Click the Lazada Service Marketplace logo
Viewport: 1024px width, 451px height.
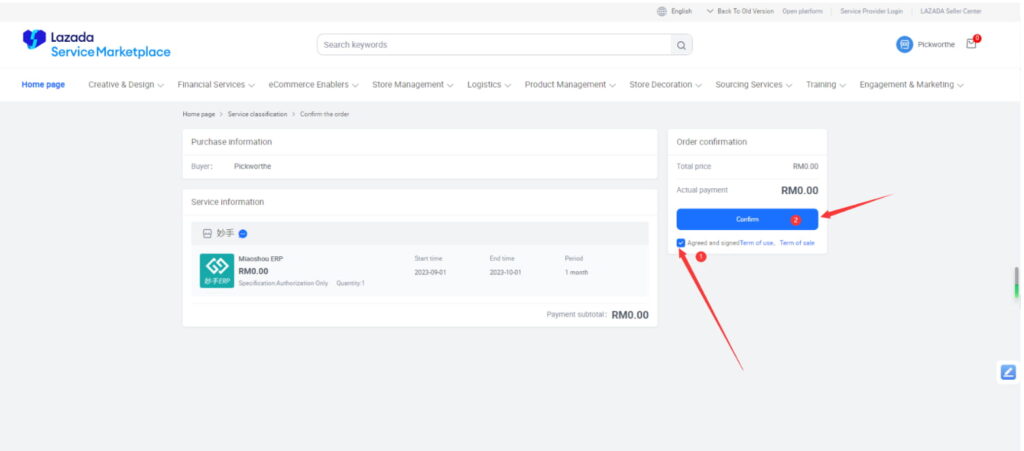click(96, 44)
